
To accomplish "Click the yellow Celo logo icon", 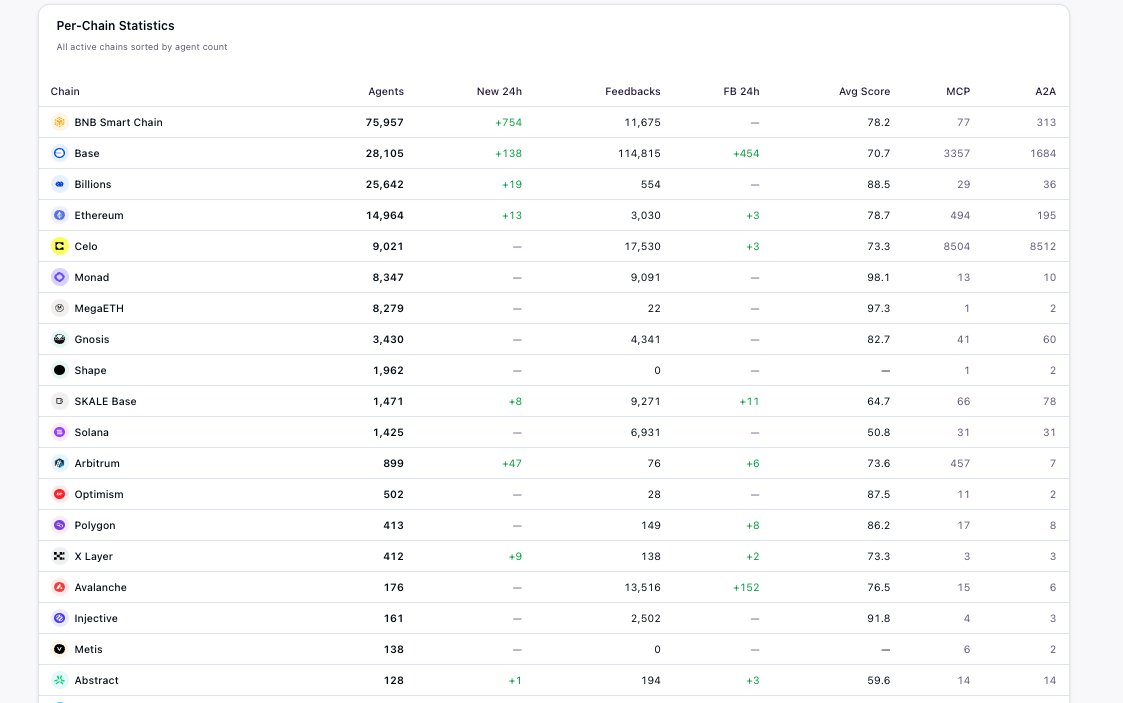I will [x=59, y=246].
